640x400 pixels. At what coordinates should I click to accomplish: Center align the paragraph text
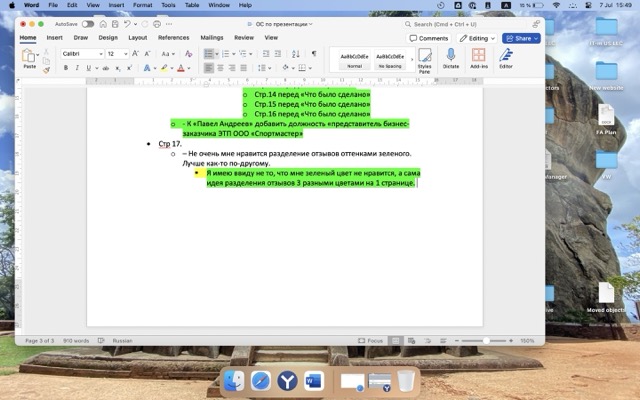coord(221,68)
